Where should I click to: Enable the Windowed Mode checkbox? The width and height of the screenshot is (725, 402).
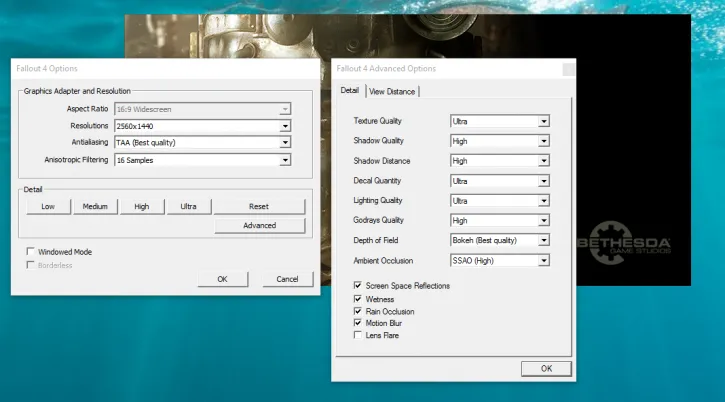point(31,252)
